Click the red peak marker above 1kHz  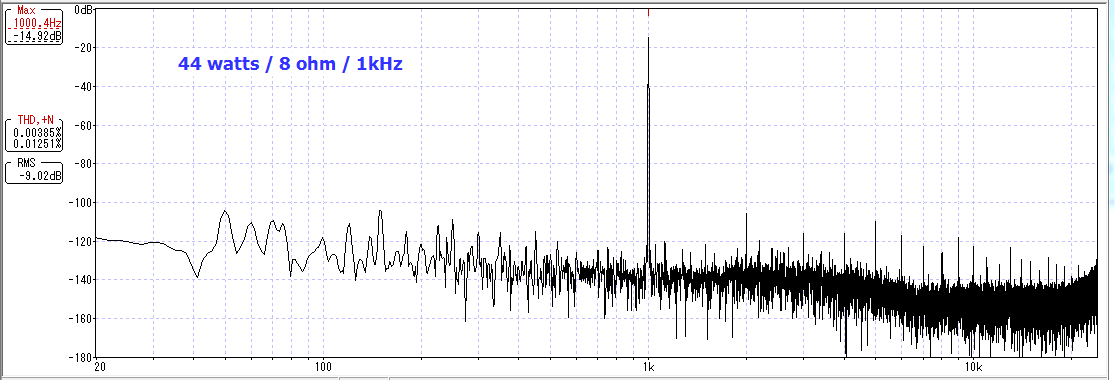pos(649,12)
